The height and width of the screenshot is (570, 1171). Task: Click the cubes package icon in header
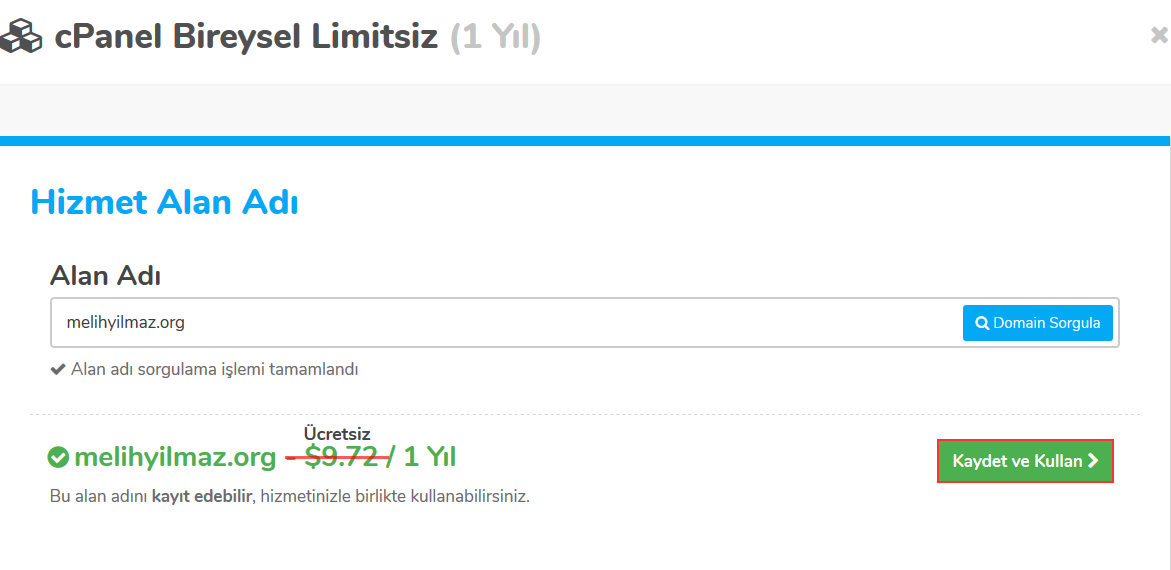coord(21,37)
